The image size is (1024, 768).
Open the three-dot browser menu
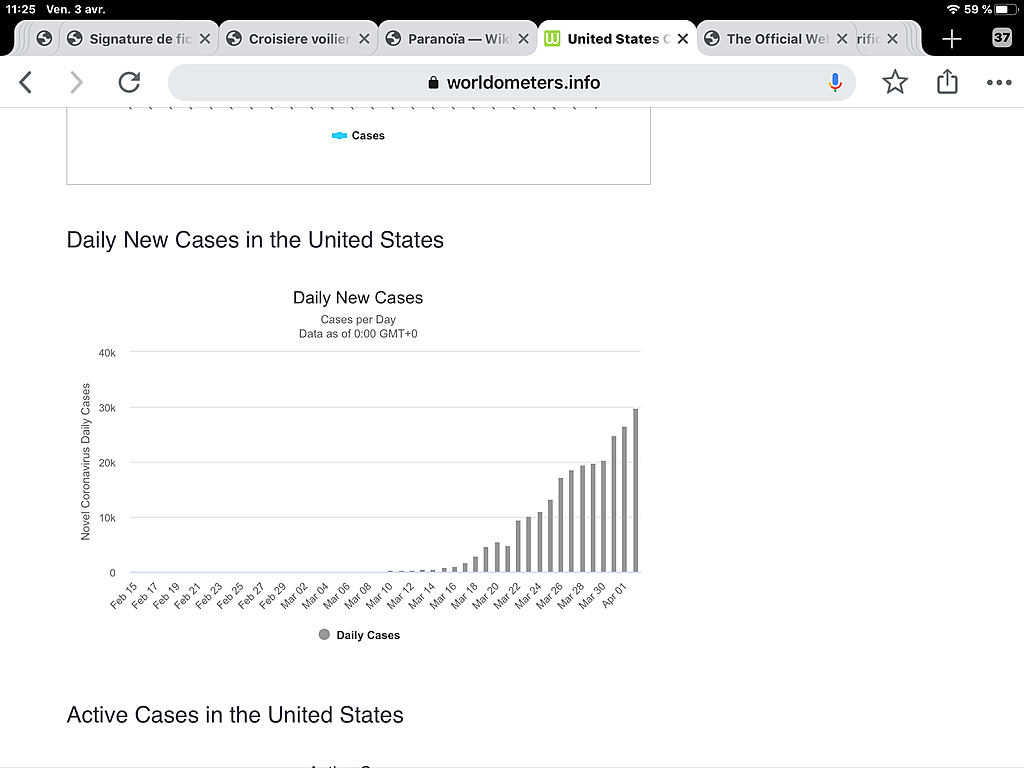coord(999,82)
